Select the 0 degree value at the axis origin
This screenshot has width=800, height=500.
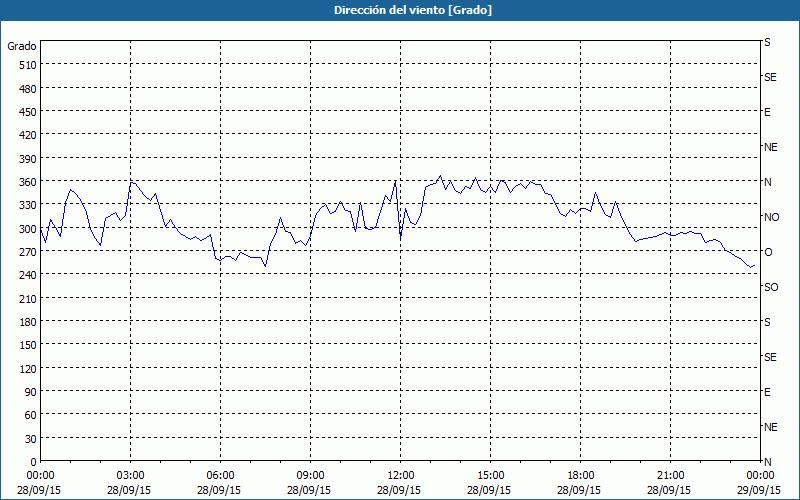coord(34,462)
